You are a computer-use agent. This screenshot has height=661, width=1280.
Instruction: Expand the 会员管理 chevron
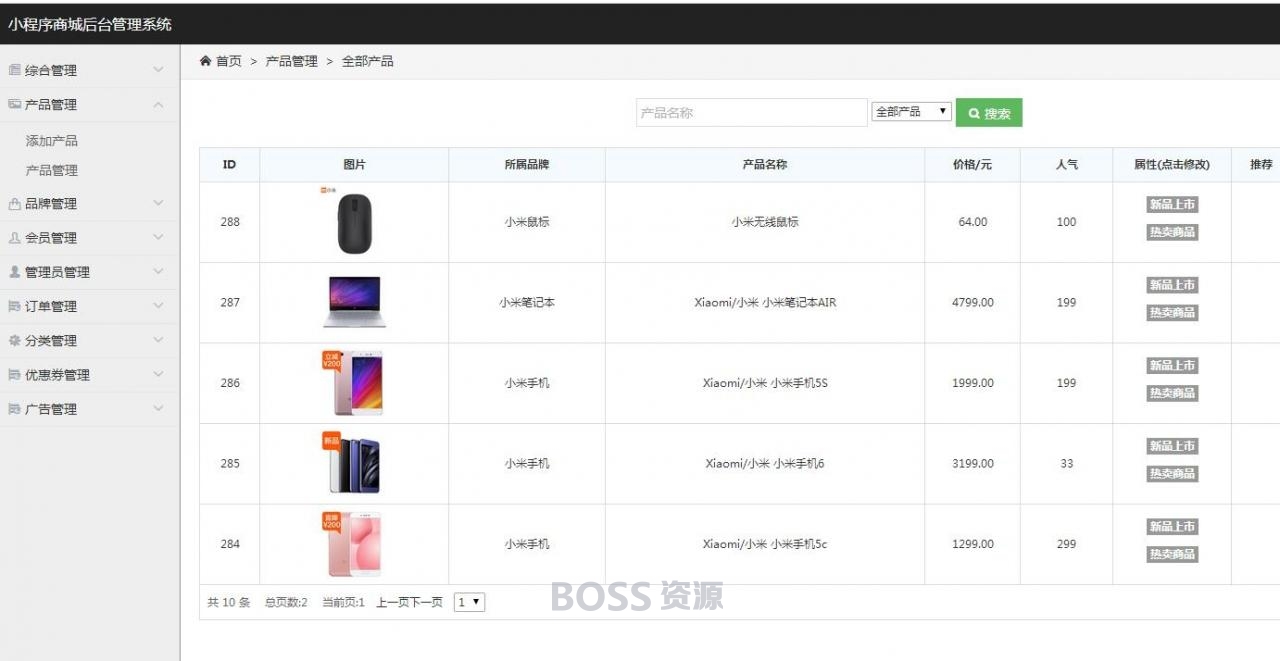pyautogui.click(x=158, y=237)
